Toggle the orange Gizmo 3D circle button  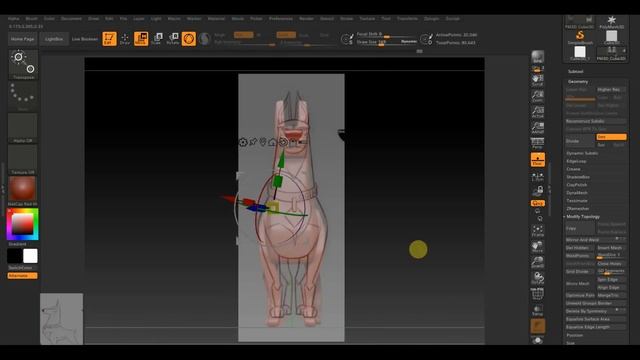(189, 38)
